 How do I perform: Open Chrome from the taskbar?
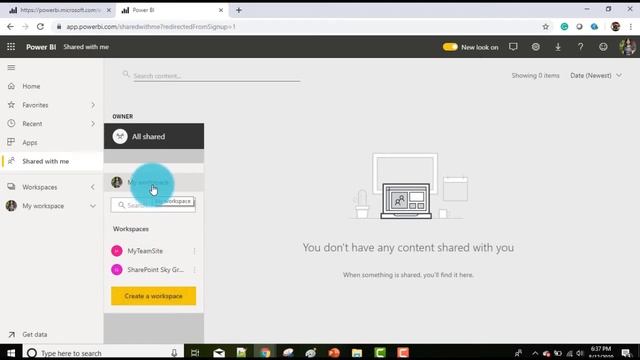pyautogui.click(x=265, y=353)
